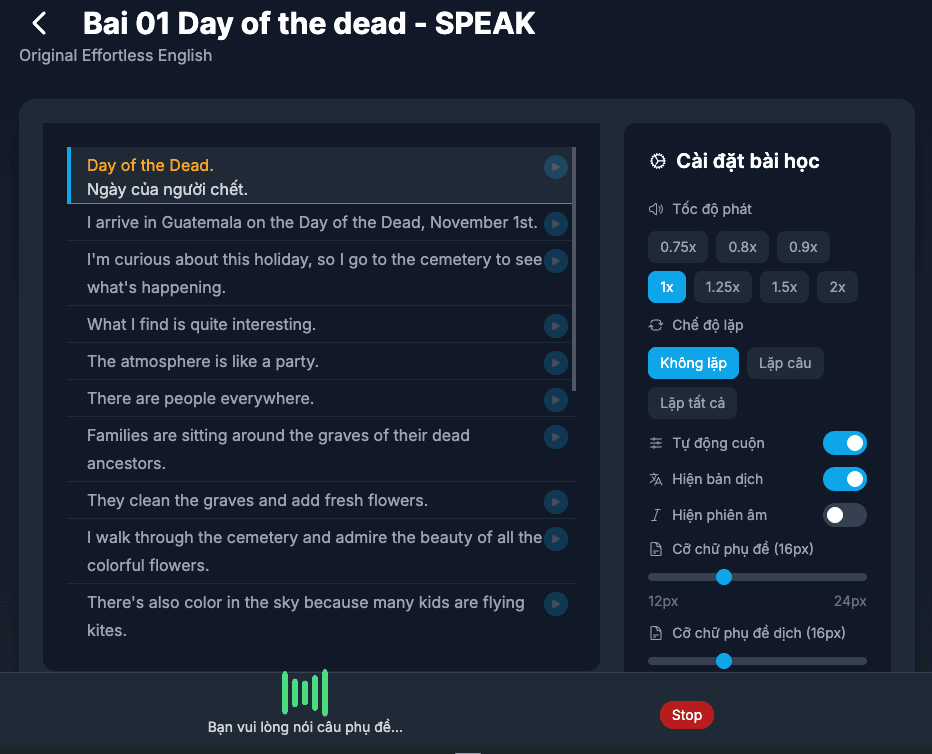Enable the Hiện phiên âm switch

pyautogui.click(x=844, y=515)
